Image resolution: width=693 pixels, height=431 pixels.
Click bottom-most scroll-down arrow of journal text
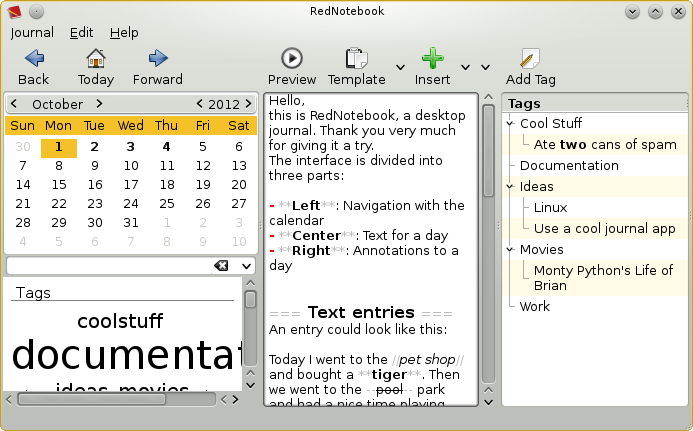coord(488,402)
